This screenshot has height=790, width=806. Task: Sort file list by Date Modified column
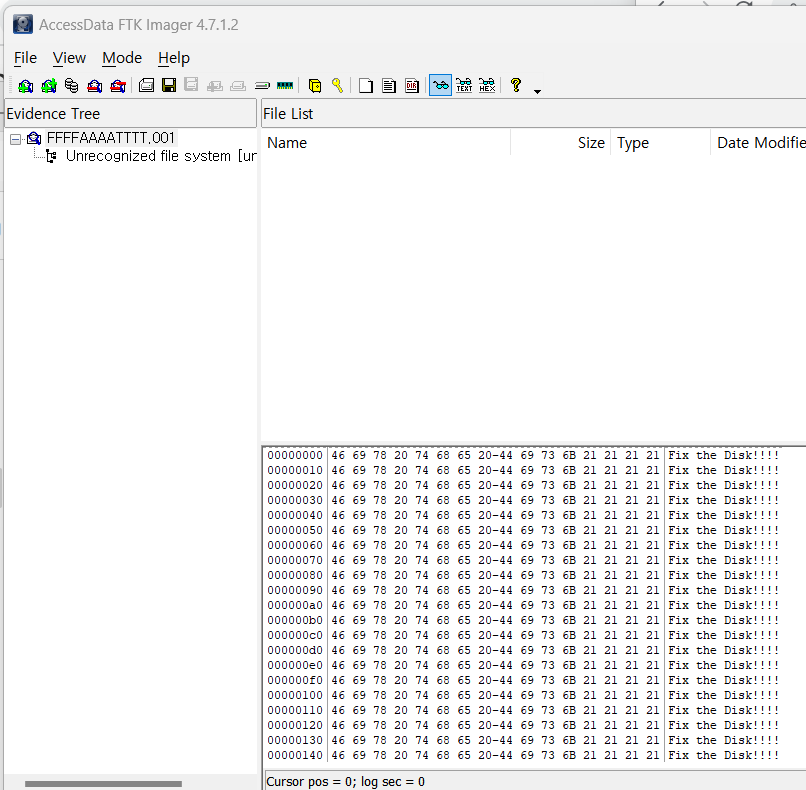[x=758, y=142]
